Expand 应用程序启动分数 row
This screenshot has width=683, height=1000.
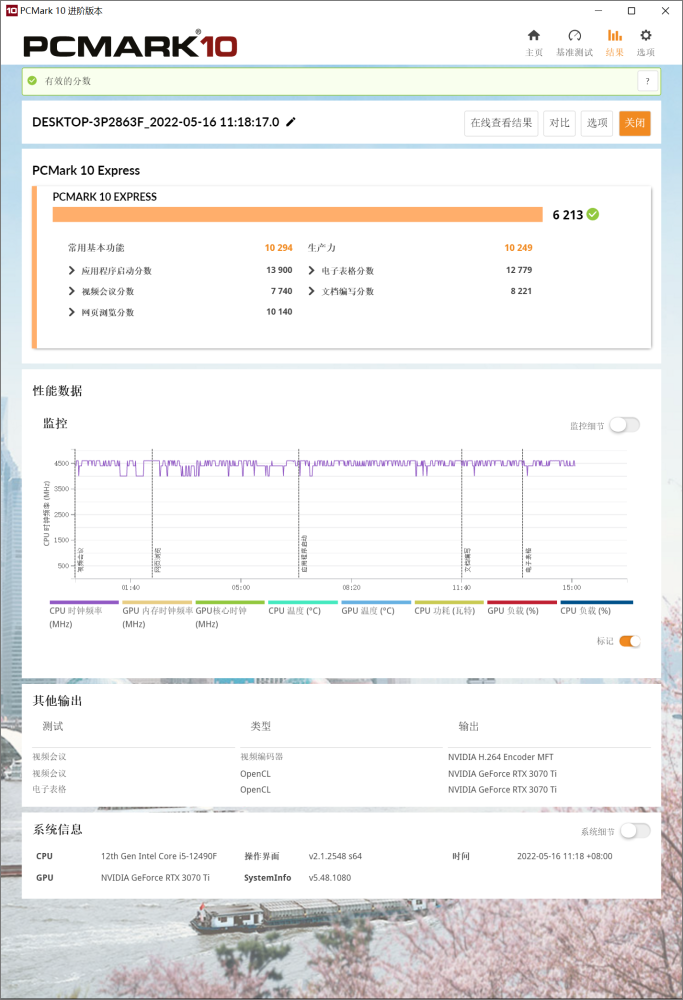(71, 270)
